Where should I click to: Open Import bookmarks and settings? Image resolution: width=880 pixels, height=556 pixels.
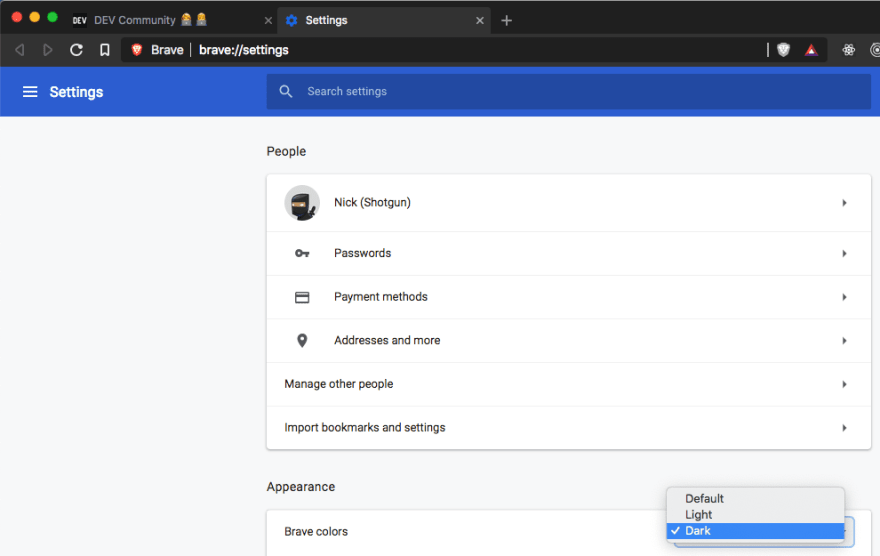pos(569,428)
